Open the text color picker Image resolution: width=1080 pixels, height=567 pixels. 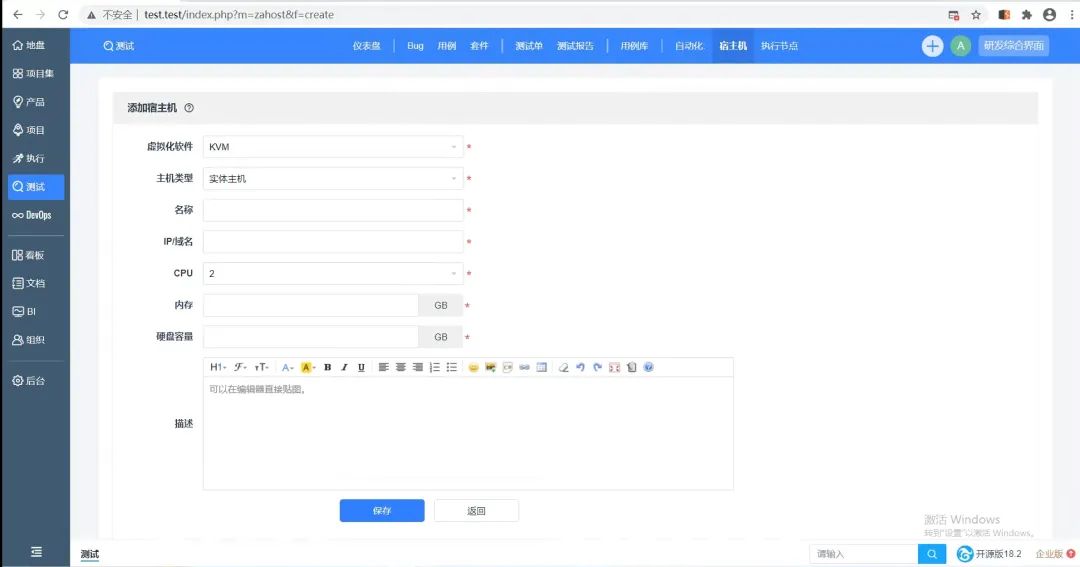point(287,367)
